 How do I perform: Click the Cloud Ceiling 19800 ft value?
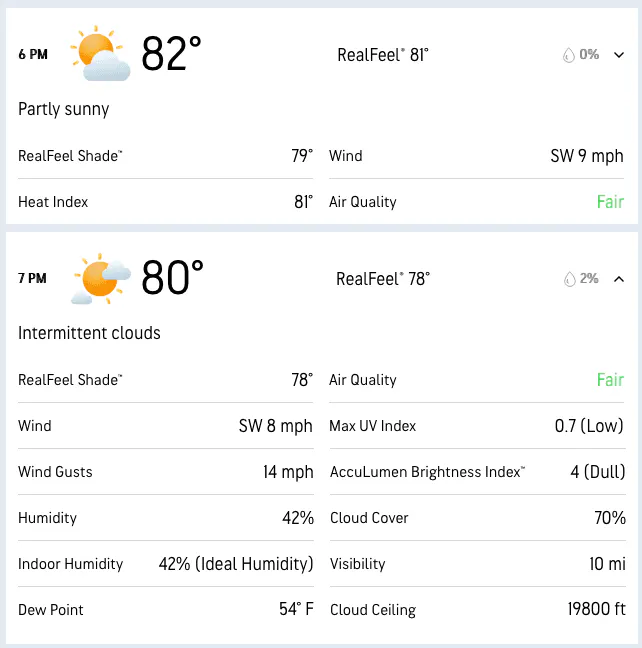[597, 609]
